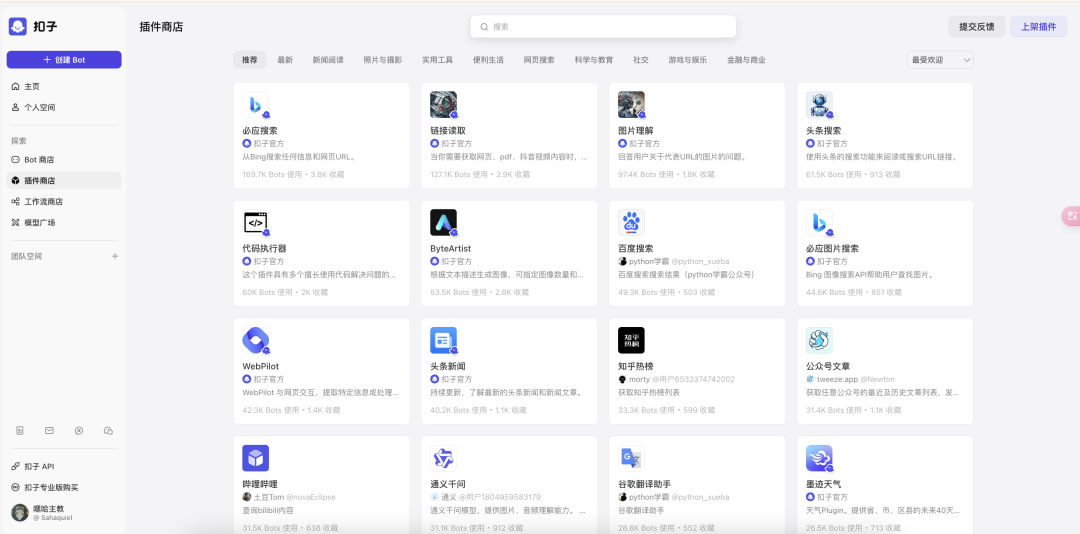Select the 推荐 category tab

click(249, 60)
